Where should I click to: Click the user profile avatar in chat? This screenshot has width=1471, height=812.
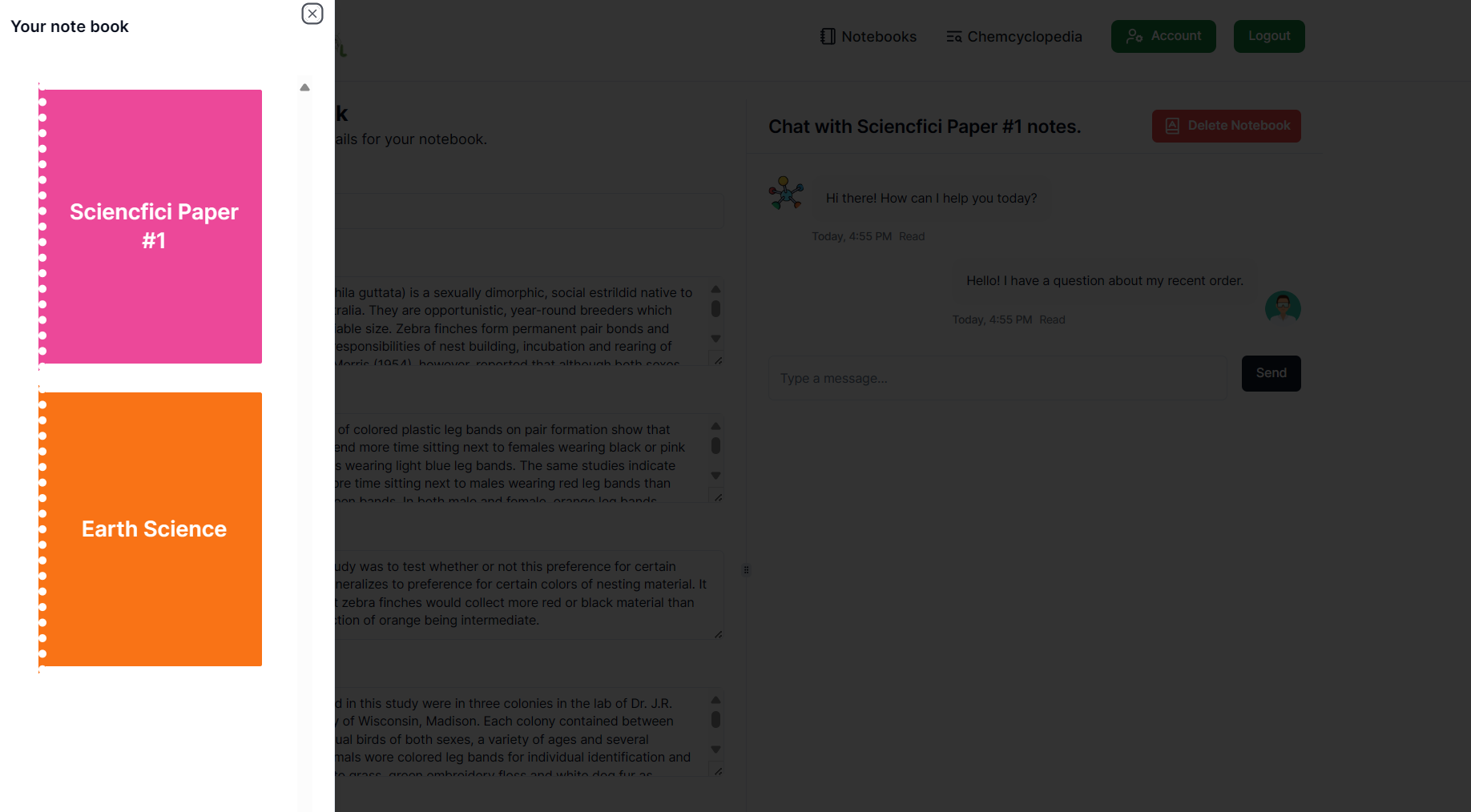pyautogui.click(x=1283, y=308)
